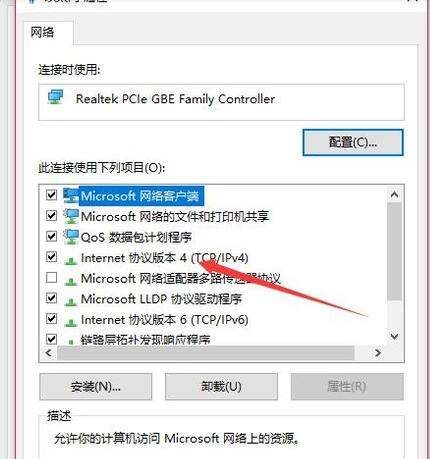Select Microsoft LLDP 协议驱动程序 list item

[161, 299]
